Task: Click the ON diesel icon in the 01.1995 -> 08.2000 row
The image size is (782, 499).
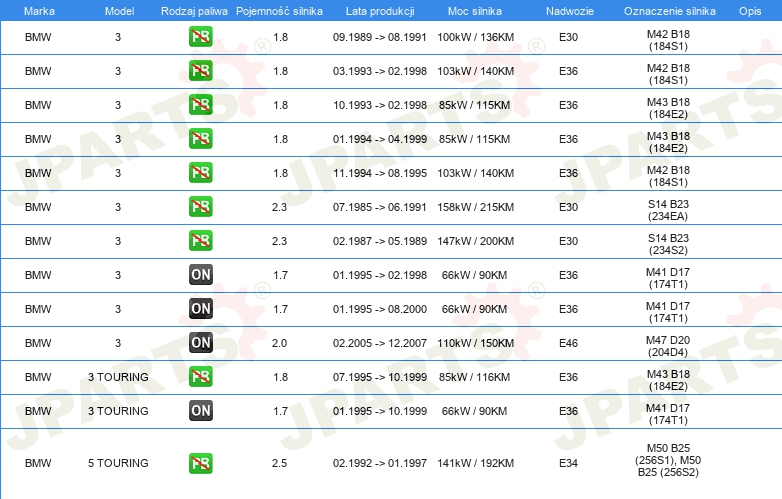Action: (x=200, y=309)
